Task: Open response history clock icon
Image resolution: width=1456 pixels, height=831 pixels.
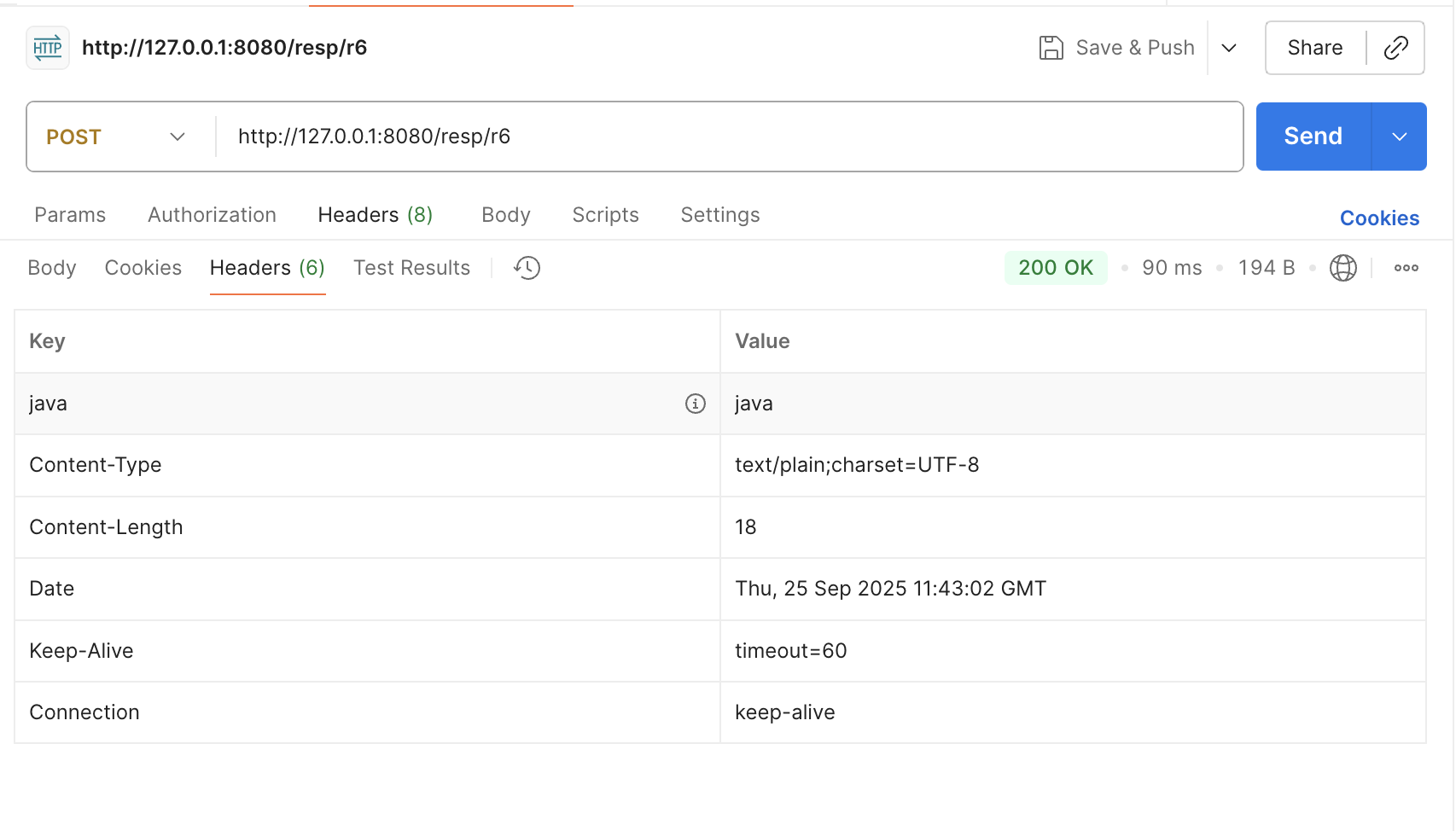Action: pyautogui.click(x=527, y=268)
